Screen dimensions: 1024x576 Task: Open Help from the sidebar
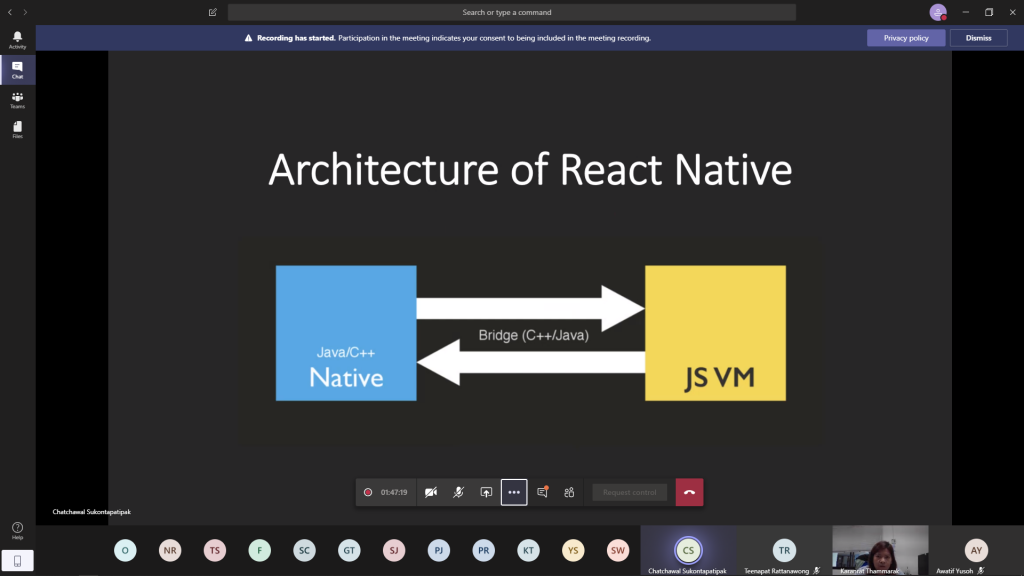[17, 530]
